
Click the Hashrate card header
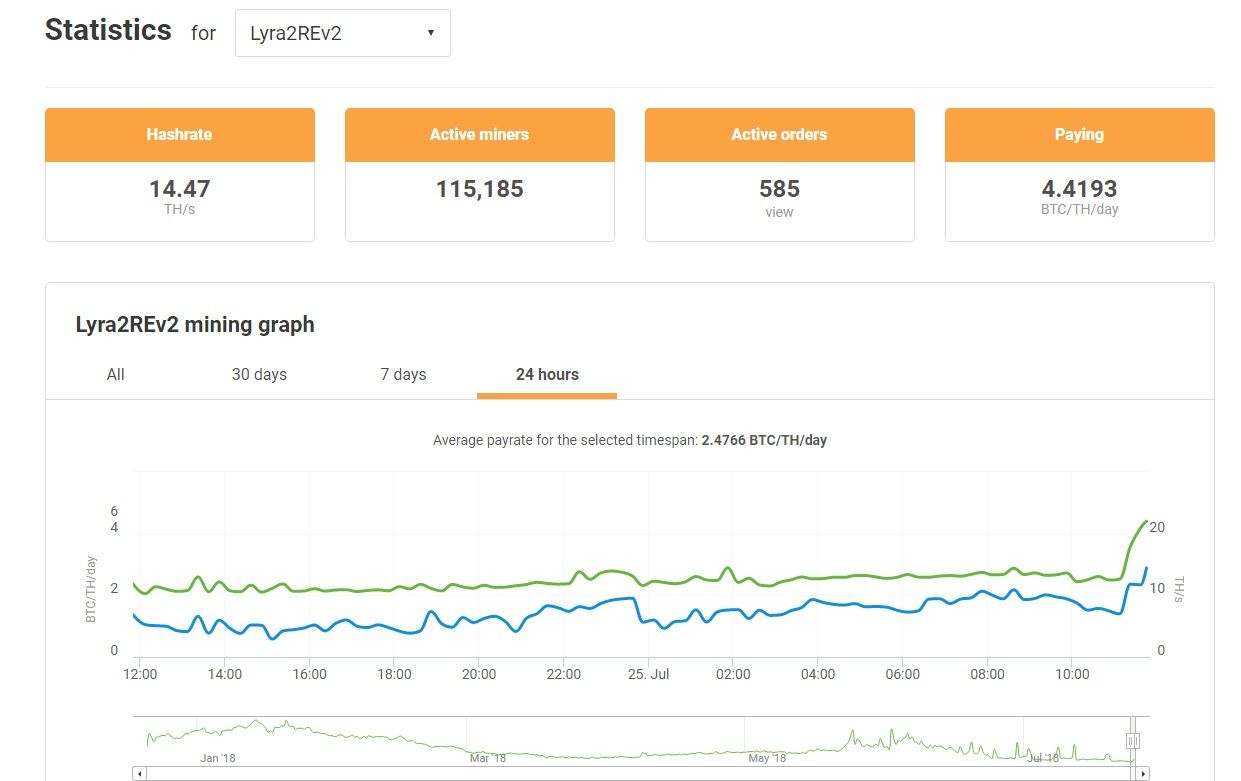click(179, 134)
